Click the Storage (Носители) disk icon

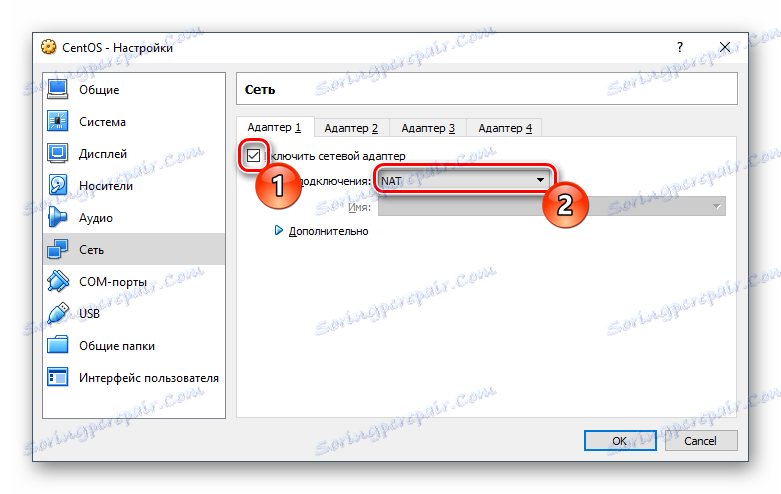click(x=58, y=185)
